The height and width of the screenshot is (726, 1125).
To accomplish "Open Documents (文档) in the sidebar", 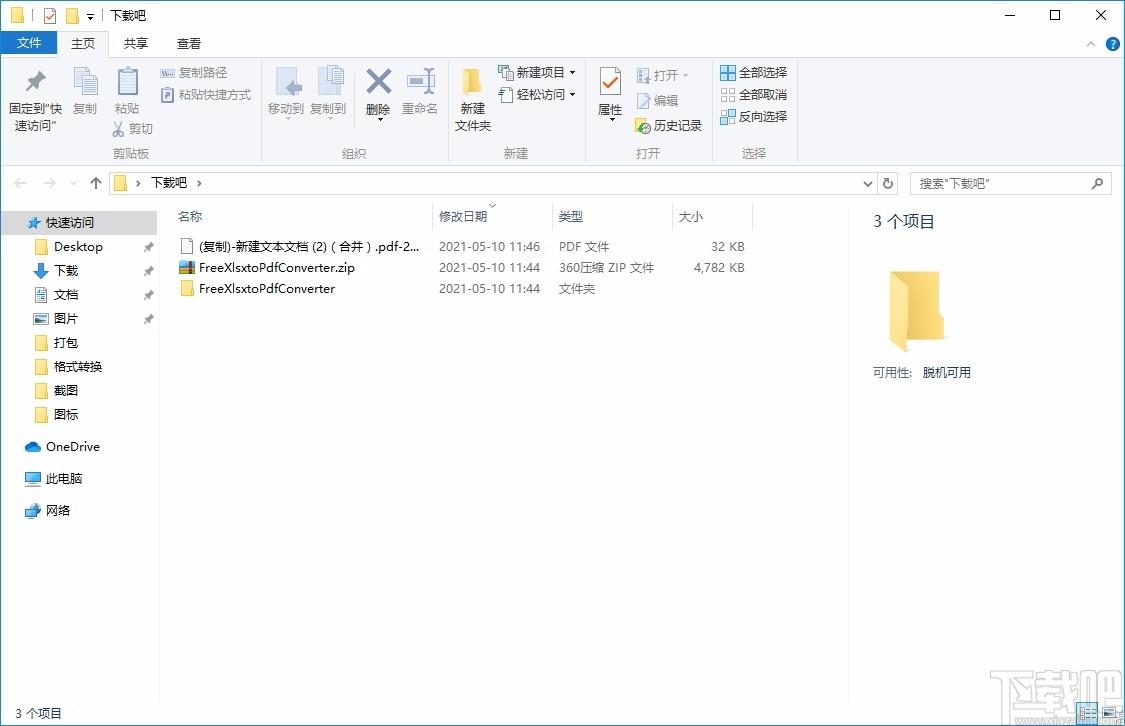I will pyautogui.click(x=66, y=294).
